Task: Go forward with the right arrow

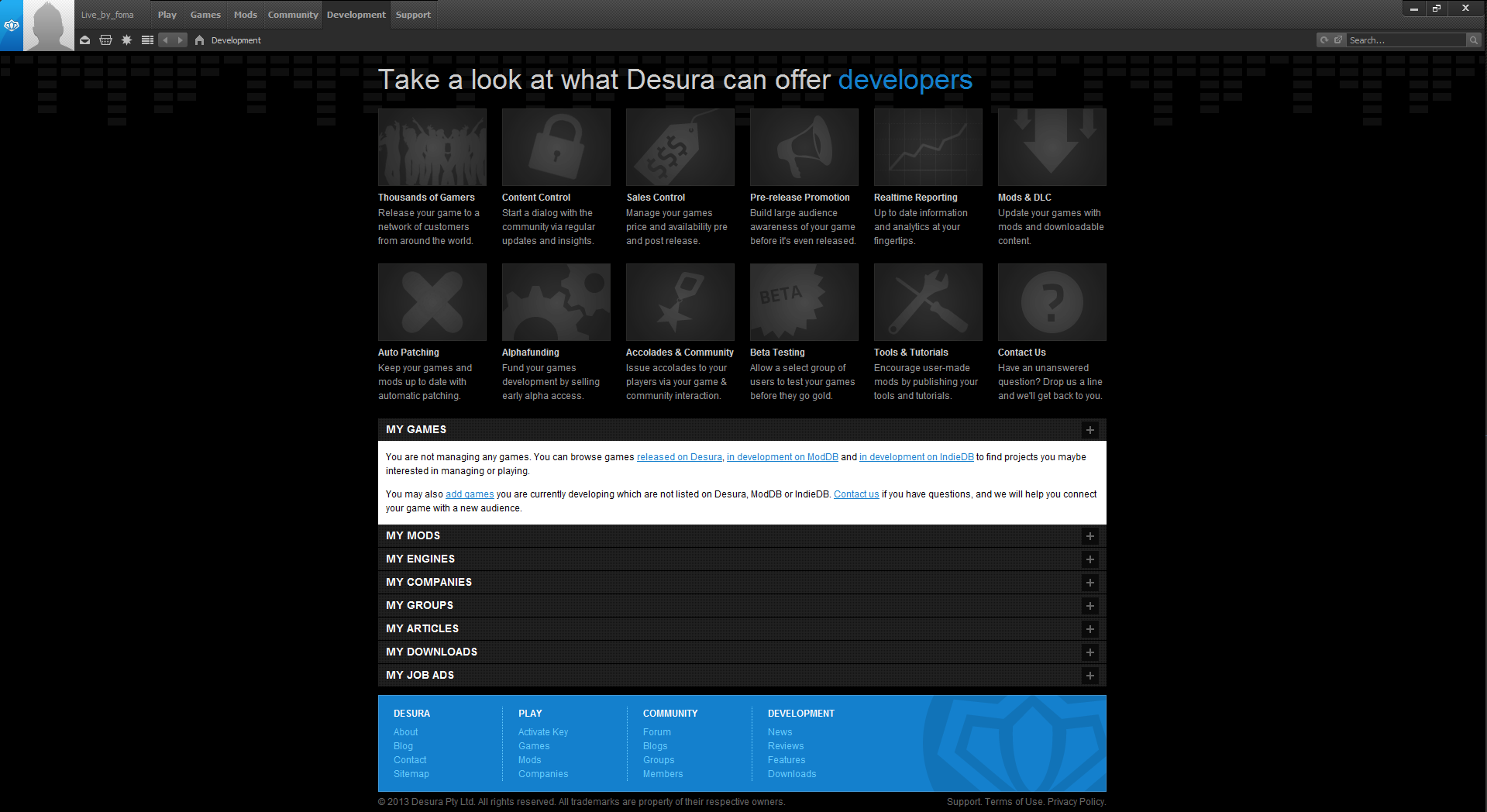Action: pyautogui.click(x=180, y=40)
